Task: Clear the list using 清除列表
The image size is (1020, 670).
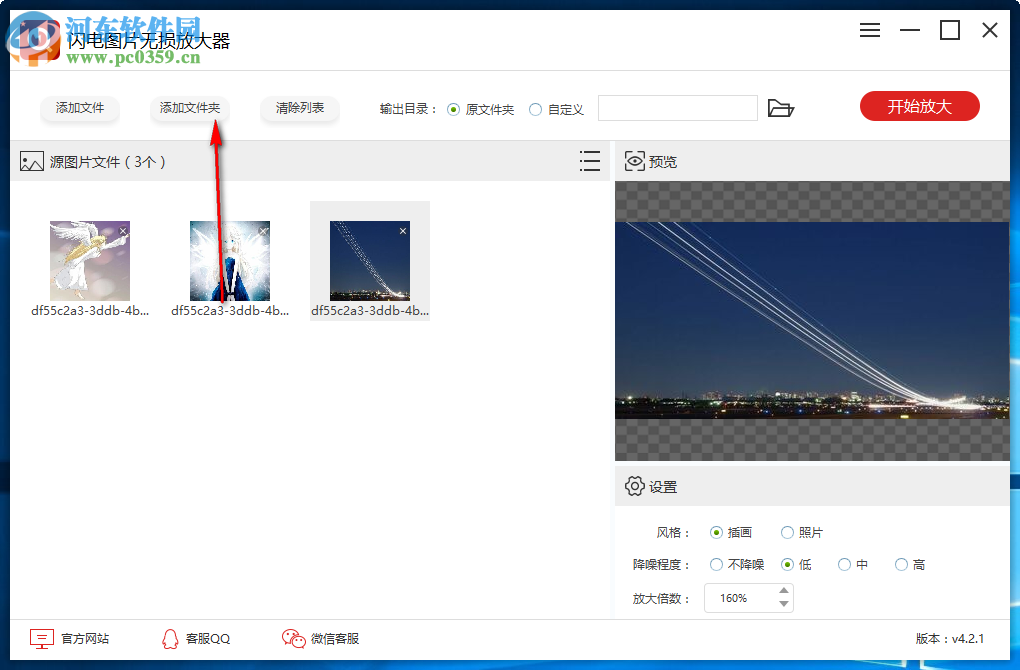Action: click(x=299, y=106)
